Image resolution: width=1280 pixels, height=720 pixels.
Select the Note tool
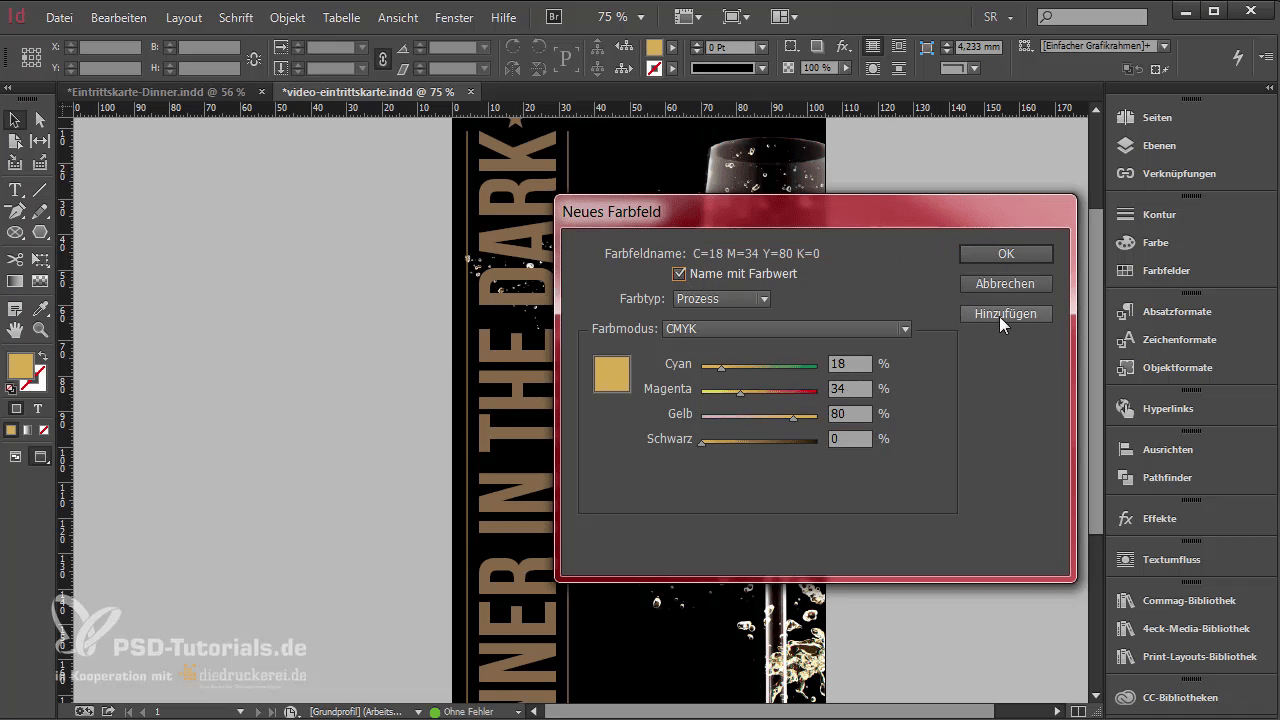pyautogui.click(x=15, y=309)
